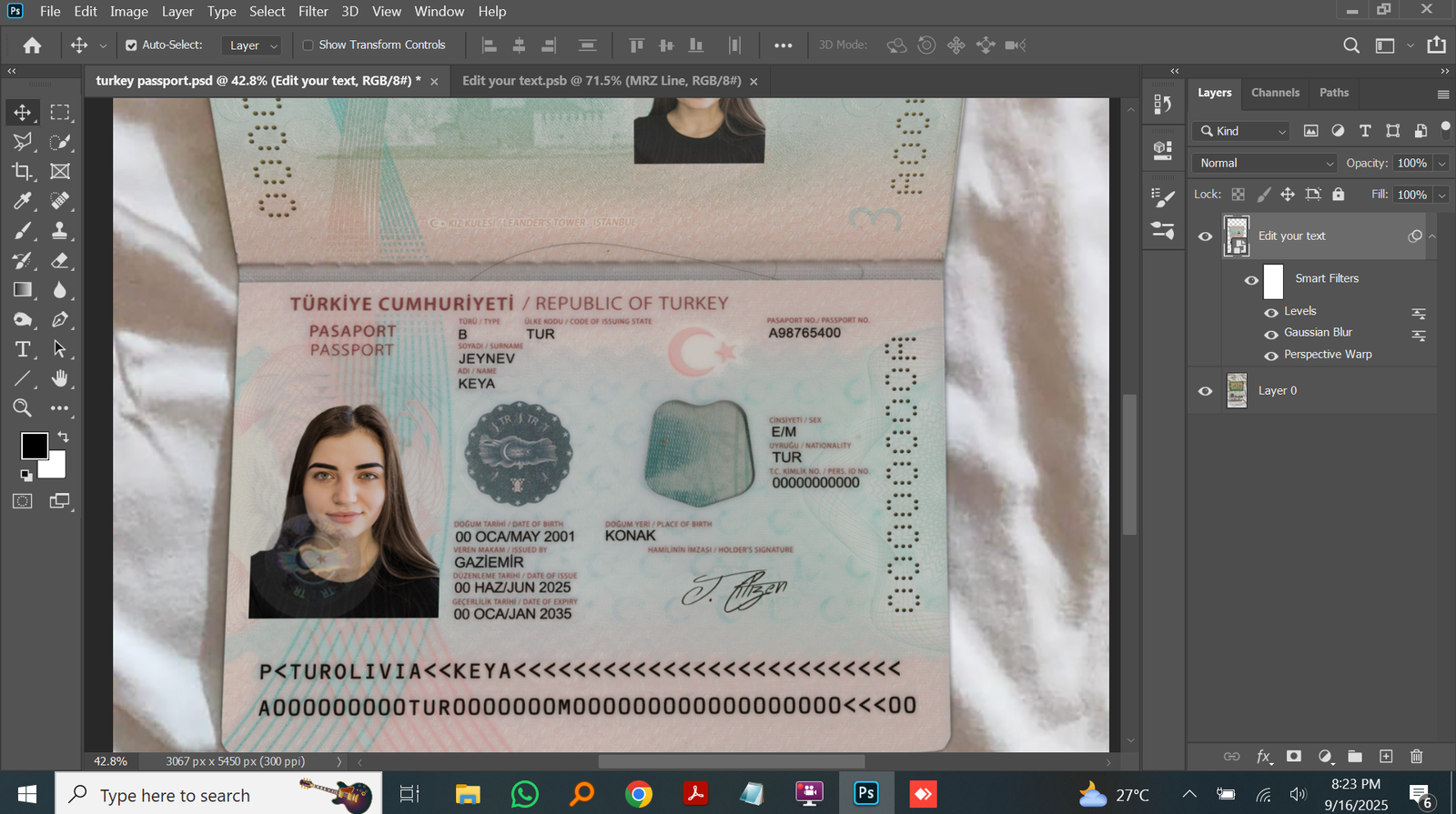
Task: Choose the Eraser tool
Action: (x=60, y=260)
